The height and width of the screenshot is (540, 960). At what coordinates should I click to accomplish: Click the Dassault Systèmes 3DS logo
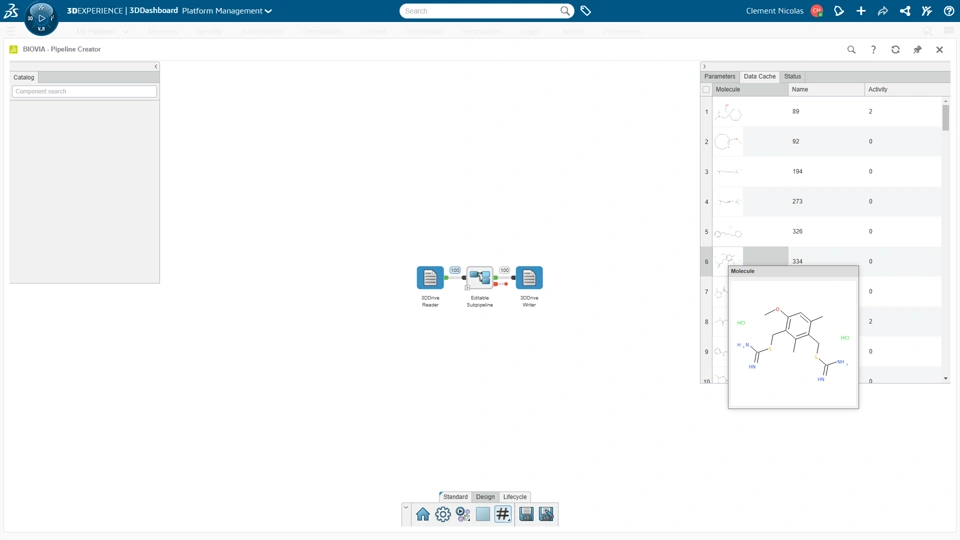click(x=11, y=10)
